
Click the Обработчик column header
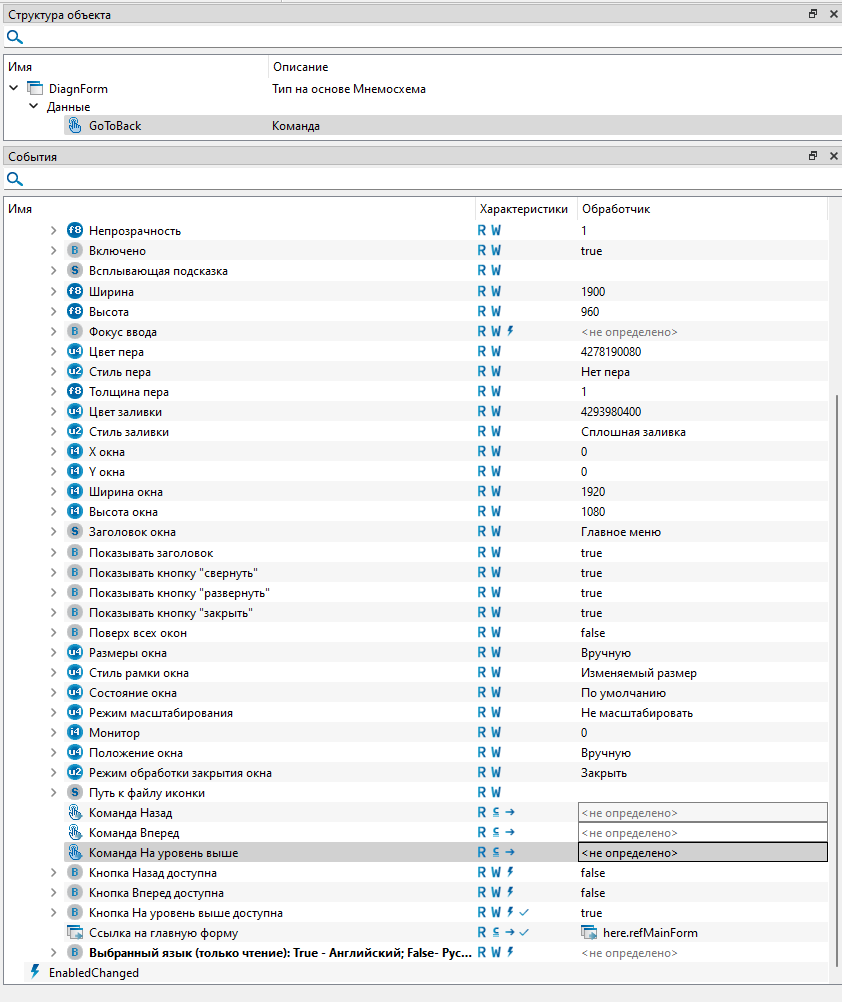pos(616,209)
